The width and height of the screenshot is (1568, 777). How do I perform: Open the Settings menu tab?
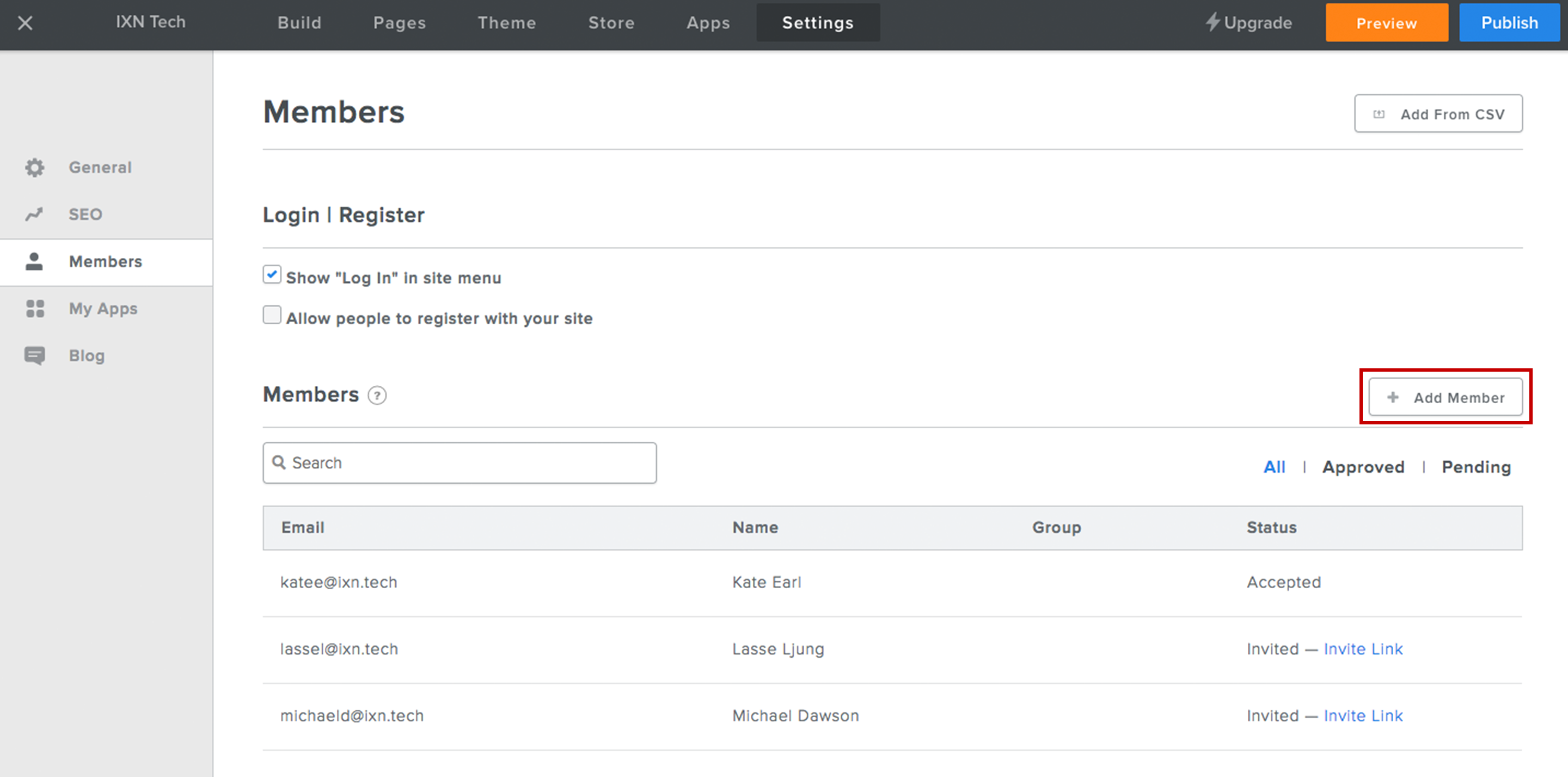(818, 22)
